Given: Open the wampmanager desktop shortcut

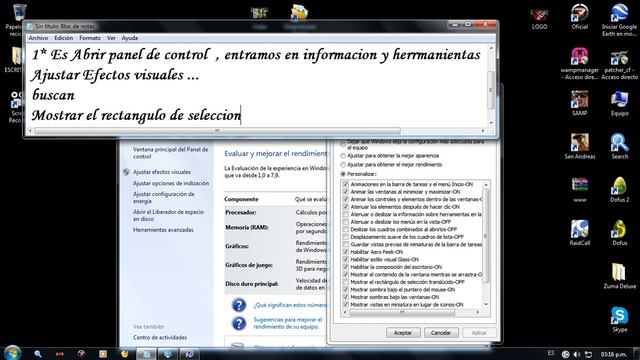Looking at the screenshot, I should coord(579,63).
